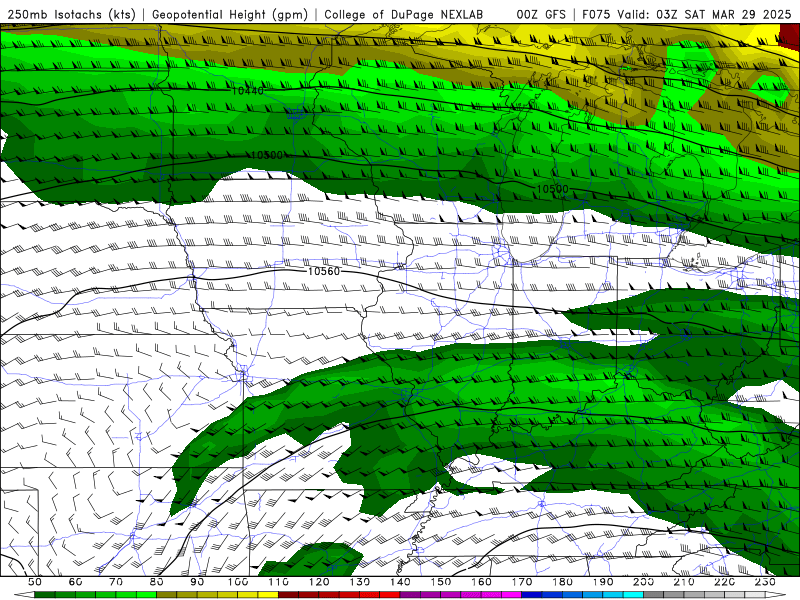800x600 pixels.
Task: Click the 90 value on the color scale
Action: 197,582
